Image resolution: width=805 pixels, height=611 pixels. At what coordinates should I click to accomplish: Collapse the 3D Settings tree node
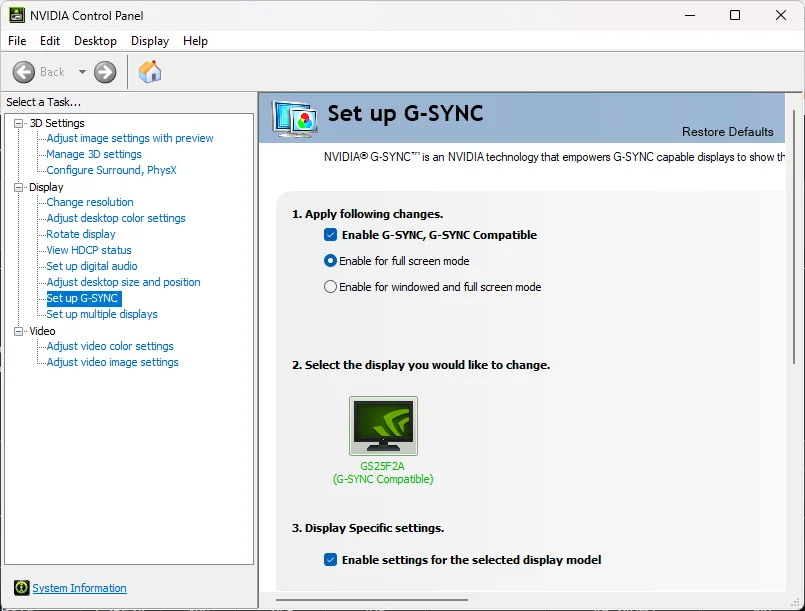[x=18, y=123]
